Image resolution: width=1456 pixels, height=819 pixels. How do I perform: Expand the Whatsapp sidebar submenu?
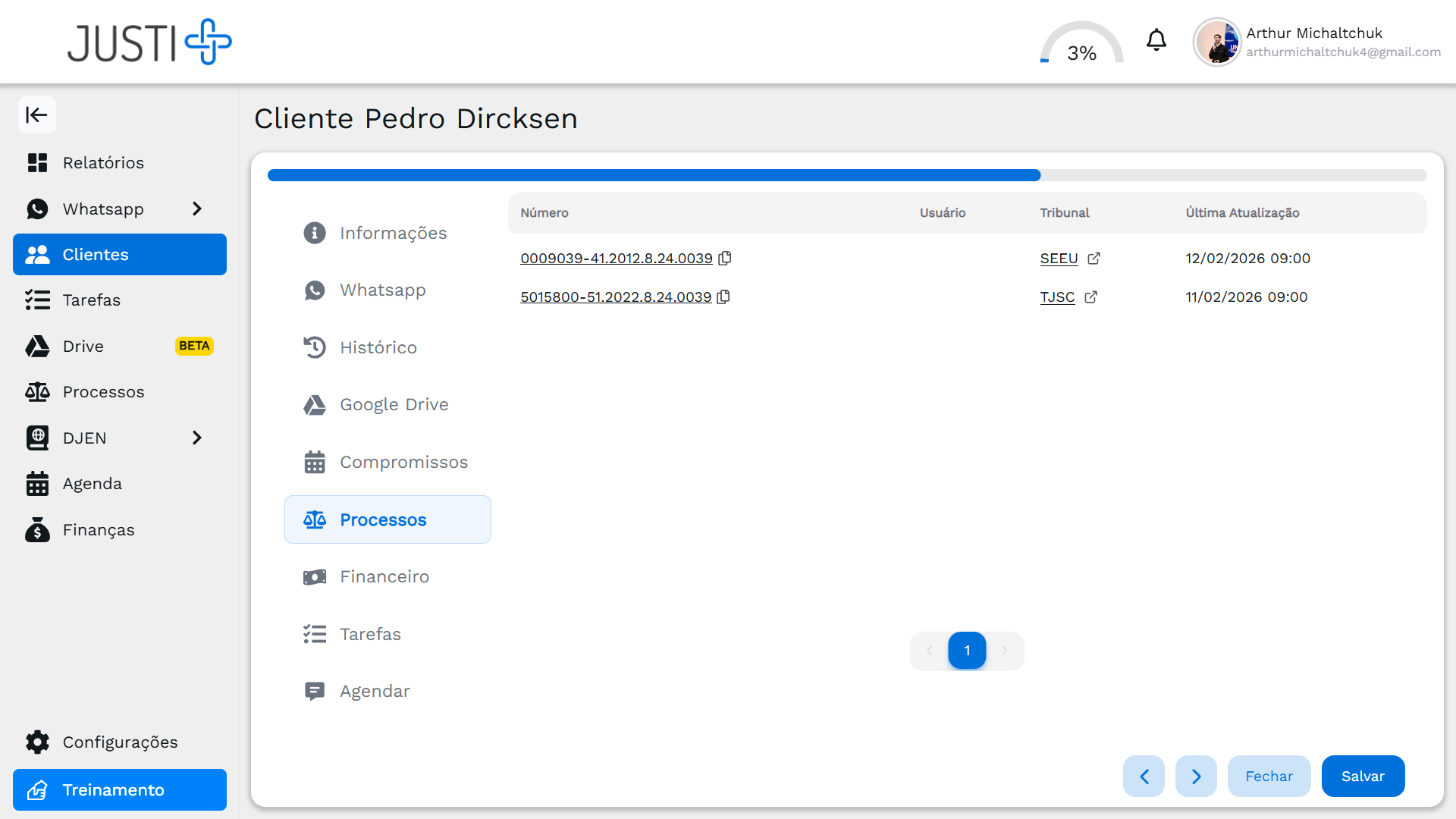196,209
